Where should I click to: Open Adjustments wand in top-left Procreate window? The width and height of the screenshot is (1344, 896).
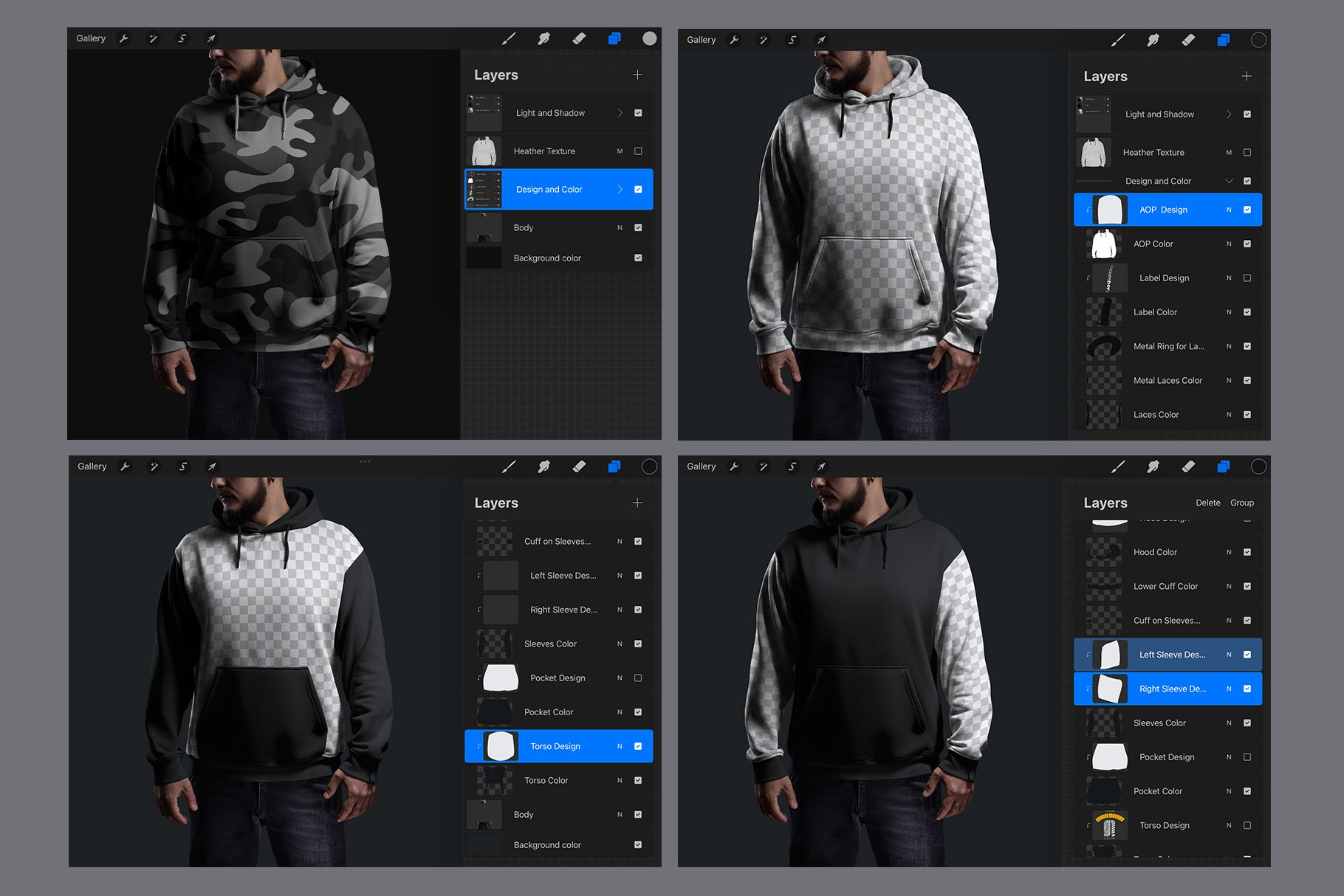(x=153, y=38)
